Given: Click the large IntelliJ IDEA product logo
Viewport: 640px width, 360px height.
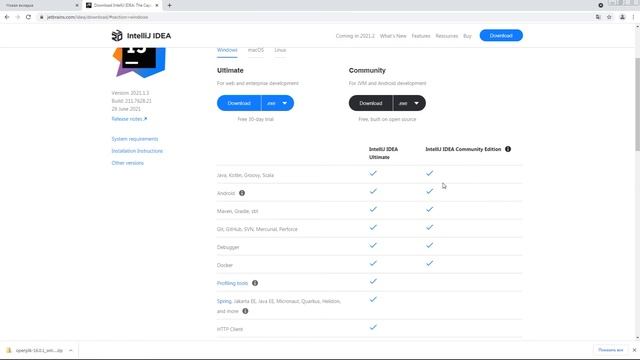Looking at the screenshot, I should click(x=139, y=62).
